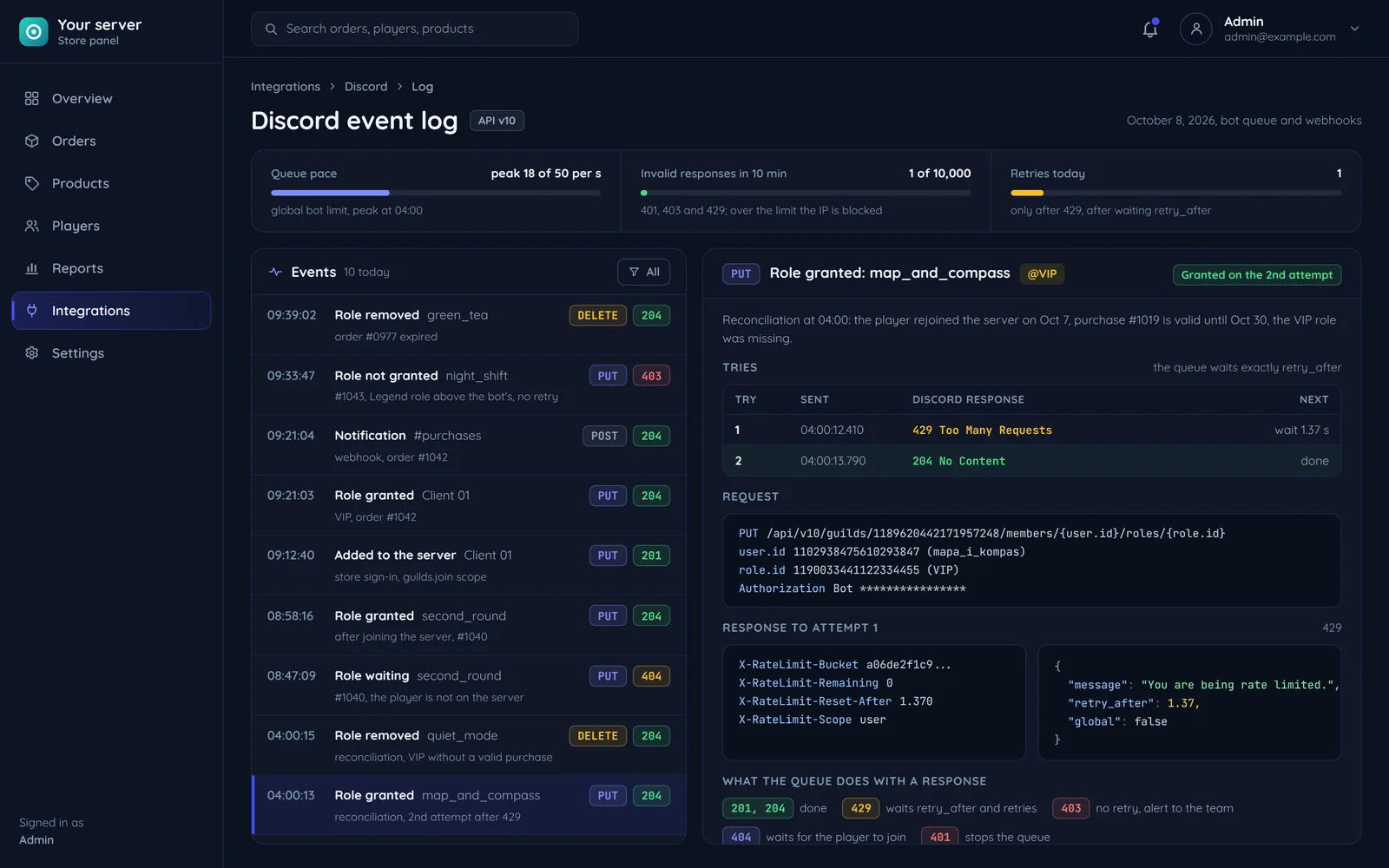1389x868 pixels.
Task: Click the API v10 badge
Action: (x=497, y=121)
